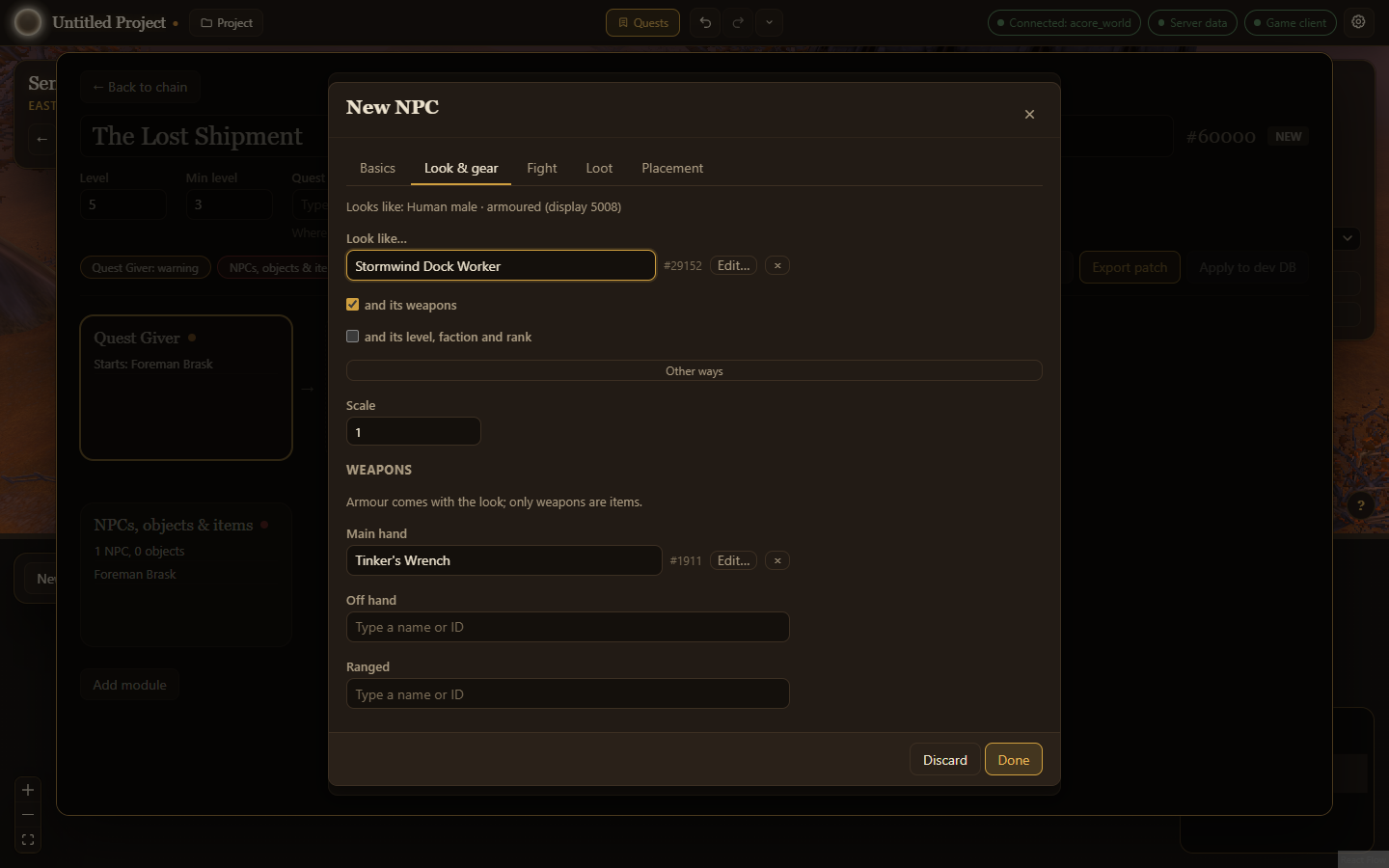
Task: Focus the Scale input field
Action: 413,431
